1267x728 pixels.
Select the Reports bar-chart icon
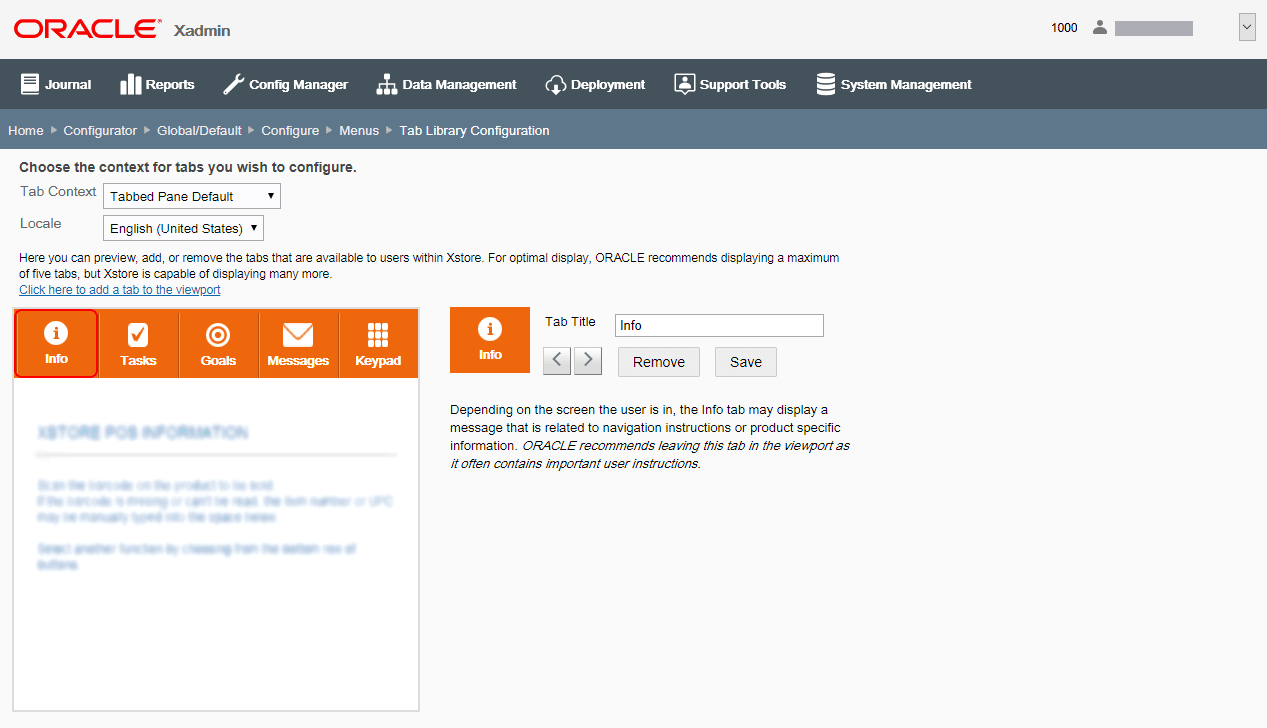click(x=130, y=84)
